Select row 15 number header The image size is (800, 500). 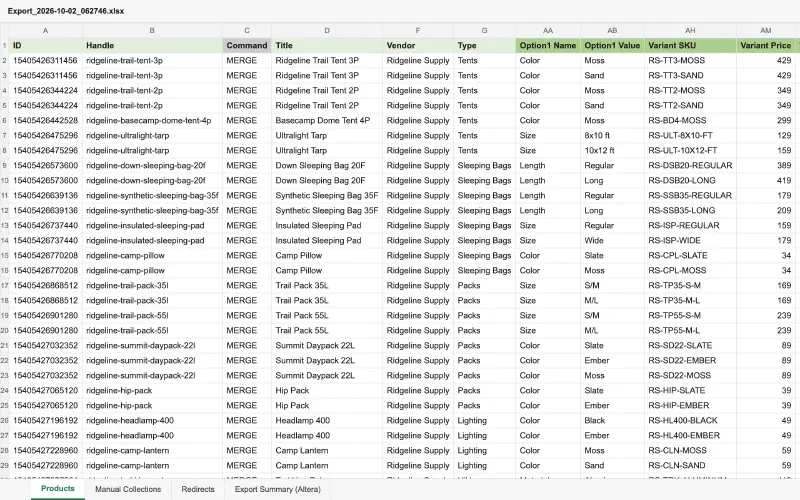click(x=4, y=256)
